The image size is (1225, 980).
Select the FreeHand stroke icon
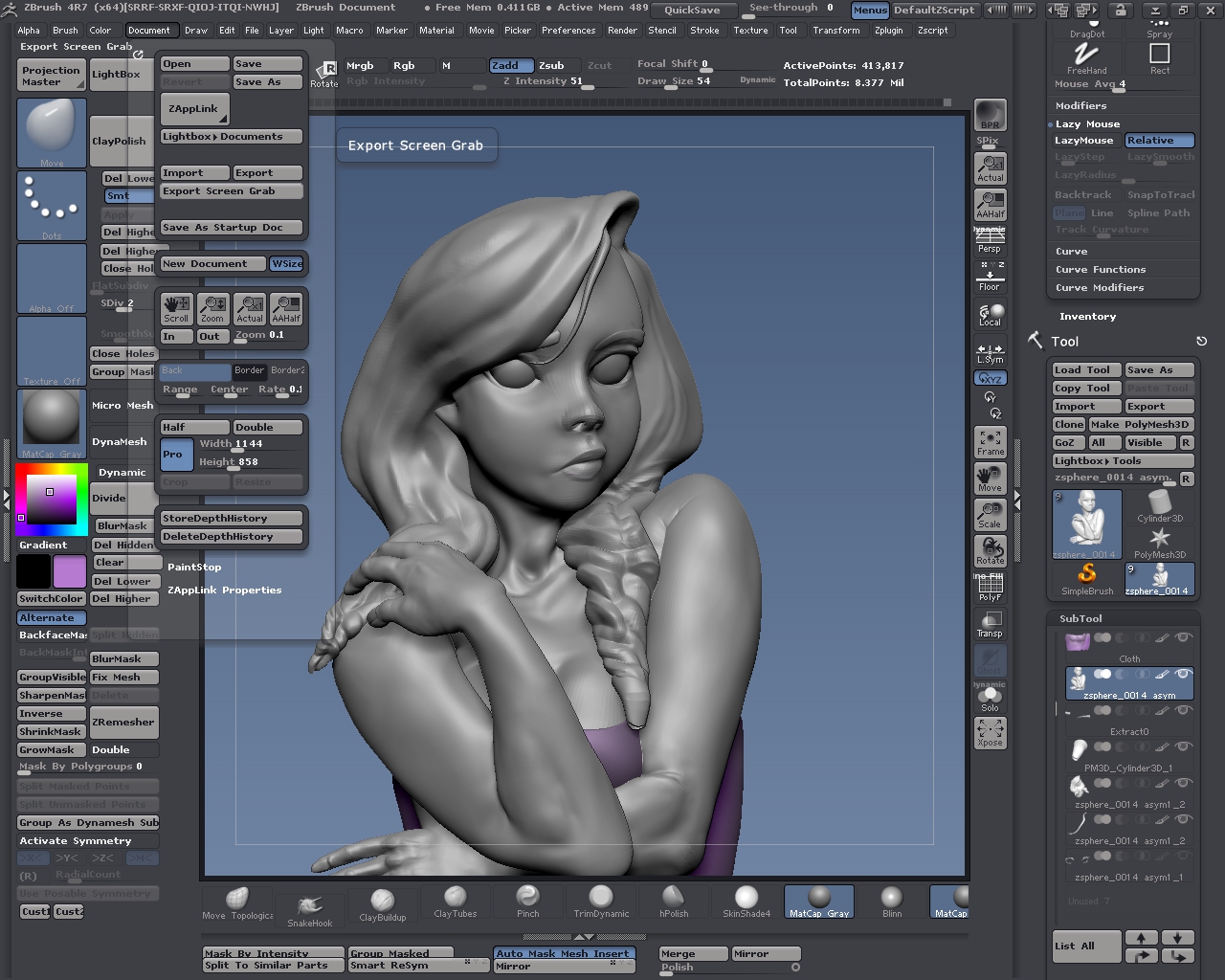(x=1087, y=58)
